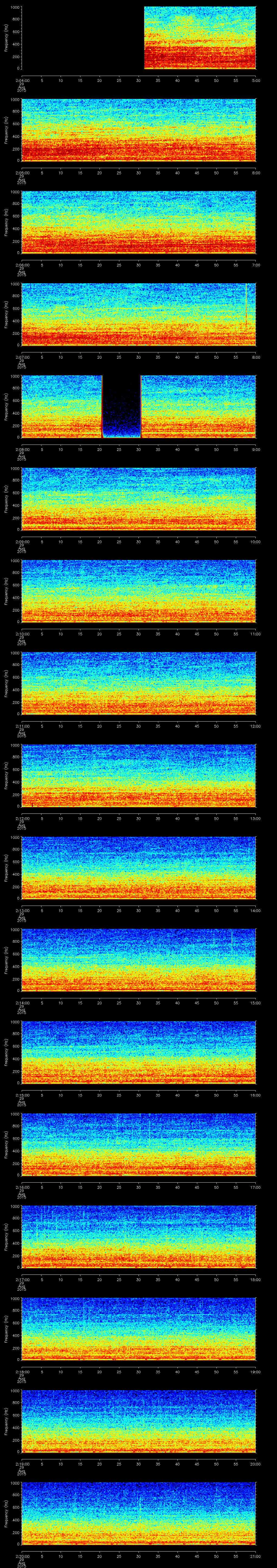Click the spectrogram panel starting at 2:12:00
The height and width of the screenshot is (1568, 277).
(139, 775)
